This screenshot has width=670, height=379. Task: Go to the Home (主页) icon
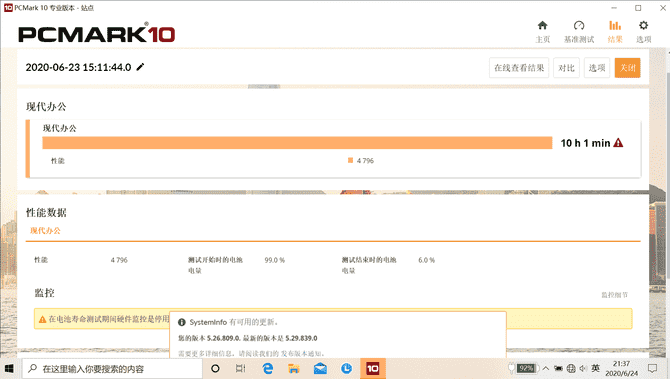click(543, 26)
